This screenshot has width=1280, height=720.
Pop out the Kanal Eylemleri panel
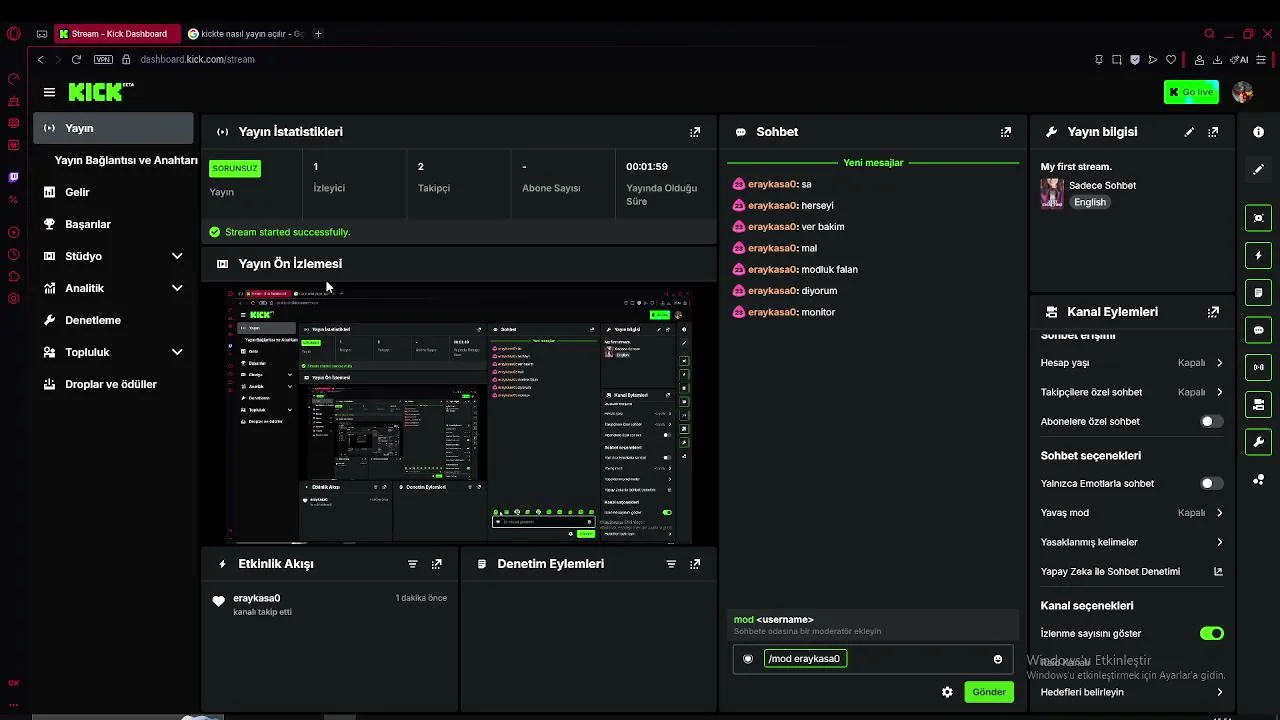(x=1213, y=312)
